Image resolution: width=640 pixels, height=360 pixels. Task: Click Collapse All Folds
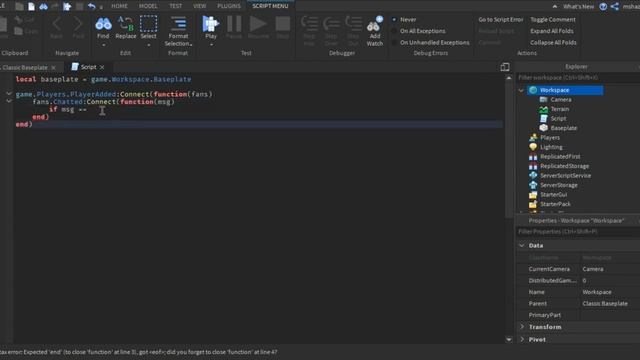(x=553, y=42)
